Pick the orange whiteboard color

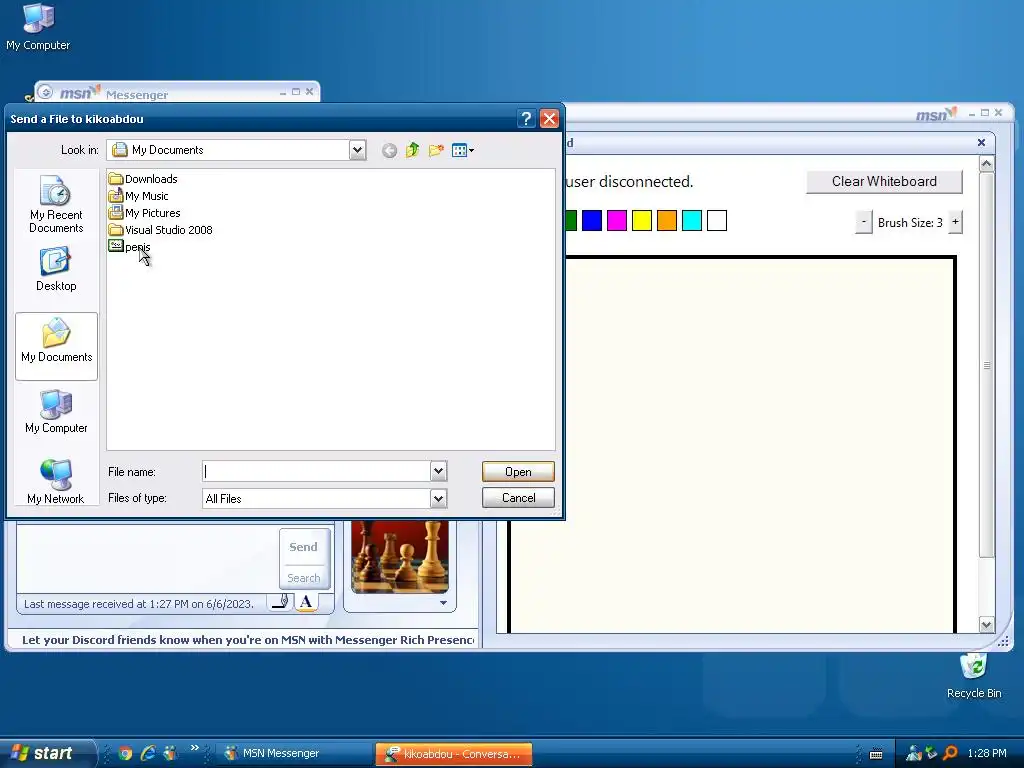pyautogui.click(x=667, y=221)
